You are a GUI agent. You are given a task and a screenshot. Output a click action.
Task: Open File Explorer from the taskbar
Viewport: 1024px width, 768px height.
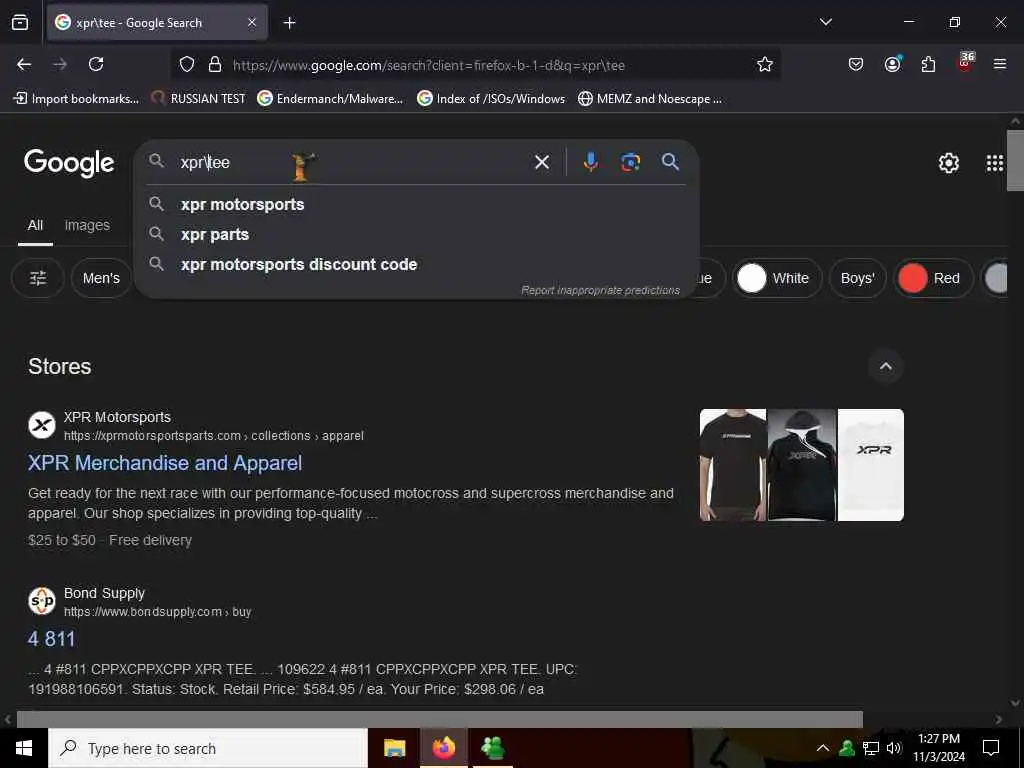coord(394,748)
